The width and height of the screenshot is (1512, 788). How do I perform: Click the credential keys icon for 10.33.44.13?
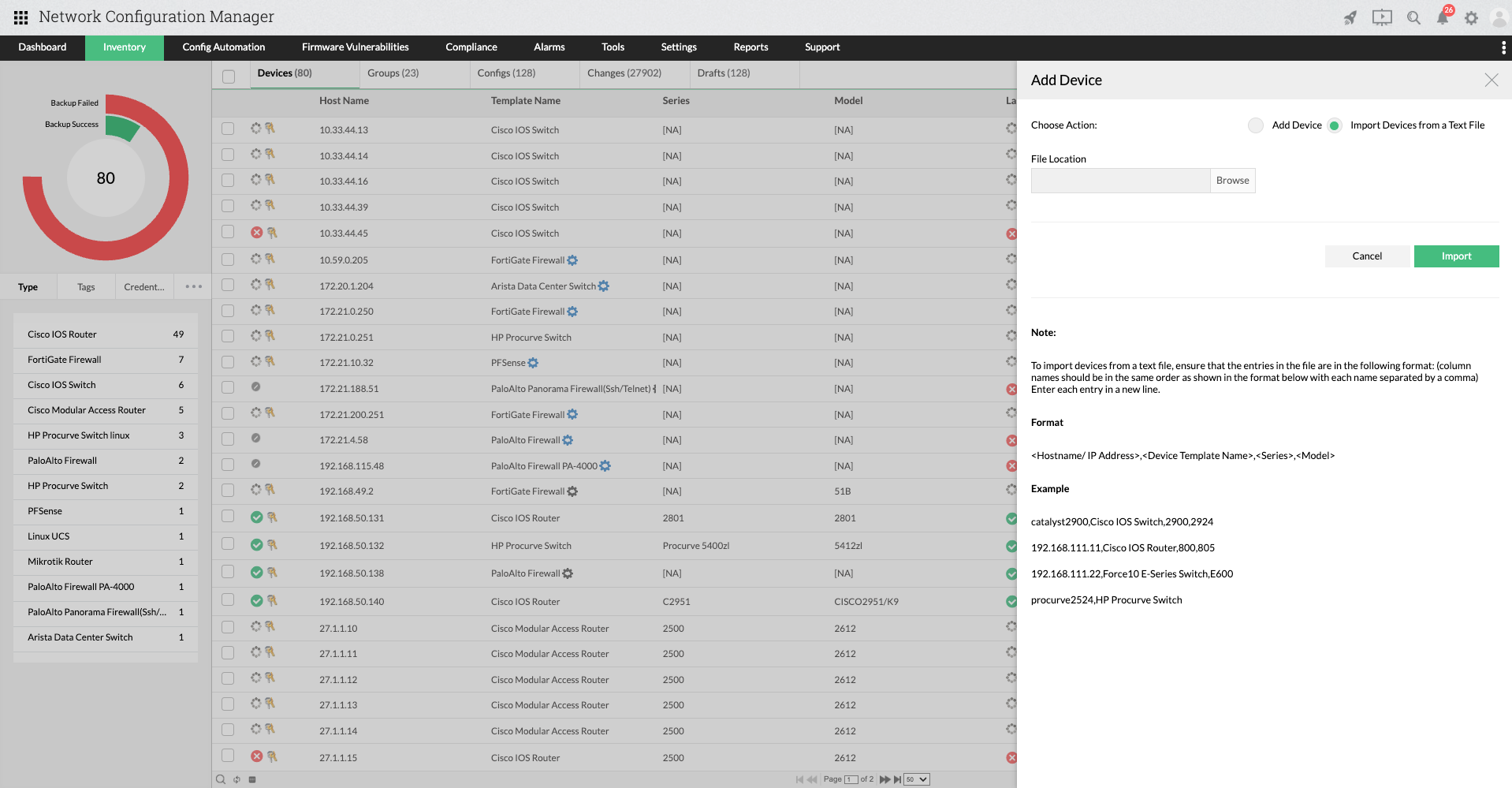point(270,128)
